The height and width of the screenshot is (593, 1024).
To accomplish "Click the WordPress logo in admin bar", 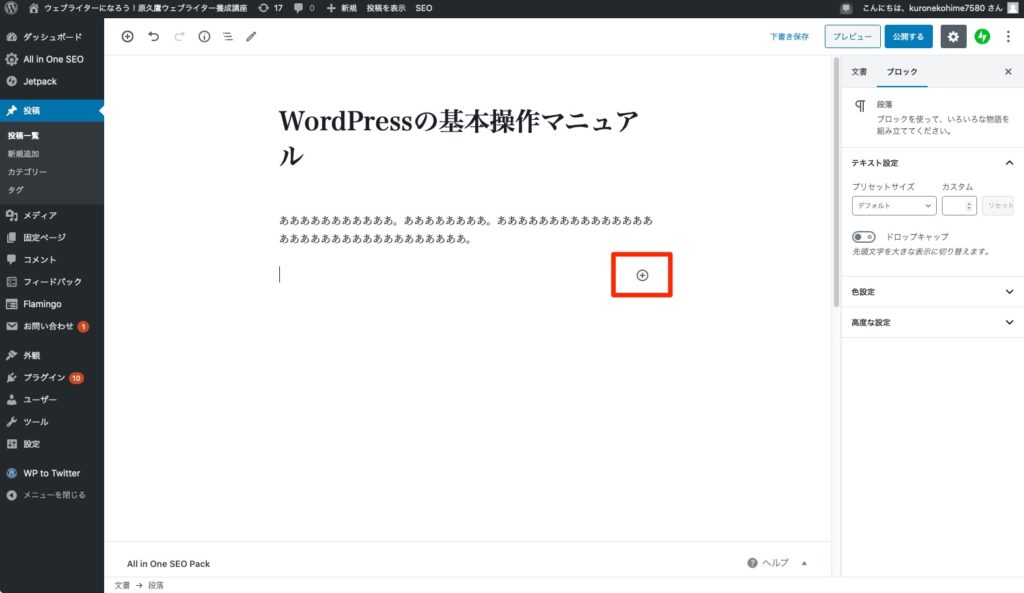I will 10,8.
